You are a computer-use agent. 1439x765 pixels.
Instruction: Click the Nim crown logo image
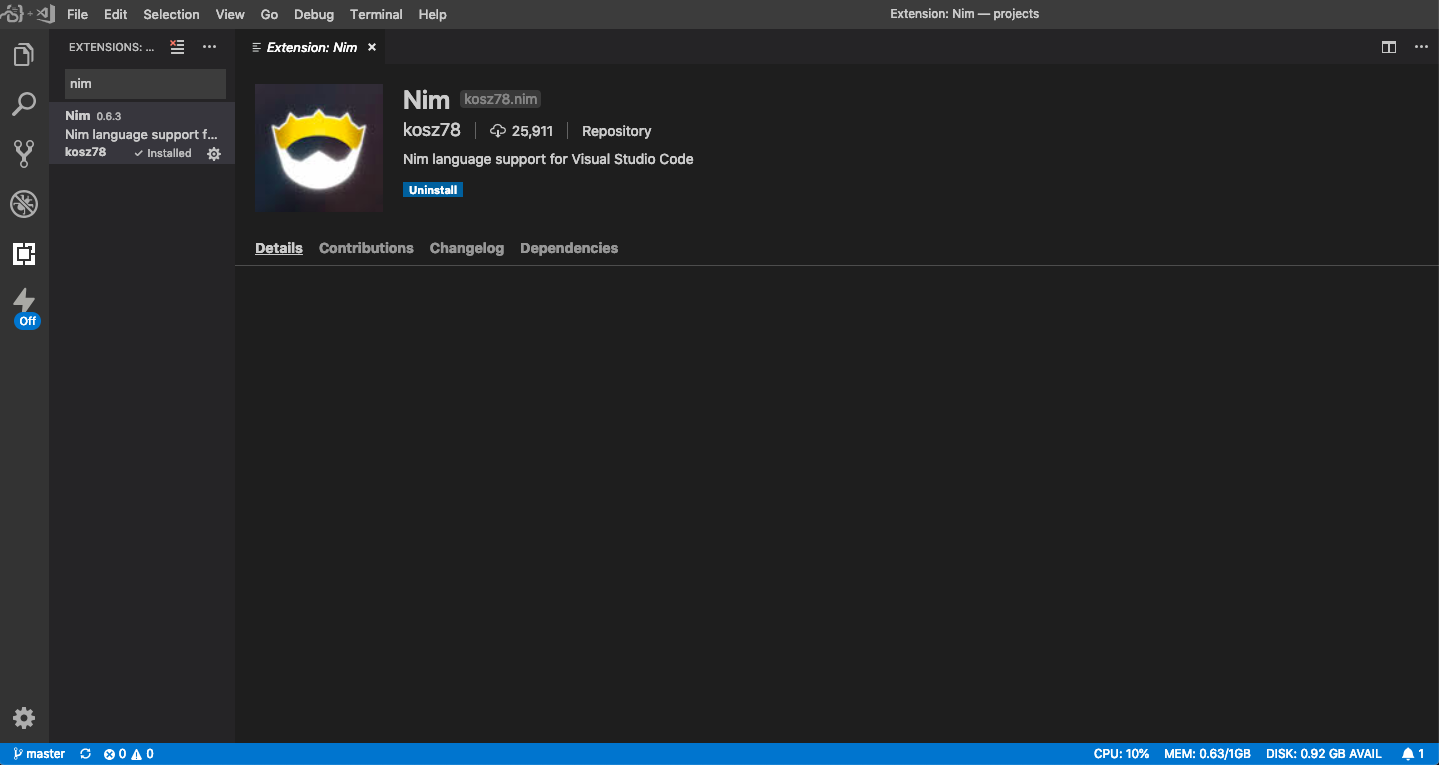point(319,148)
